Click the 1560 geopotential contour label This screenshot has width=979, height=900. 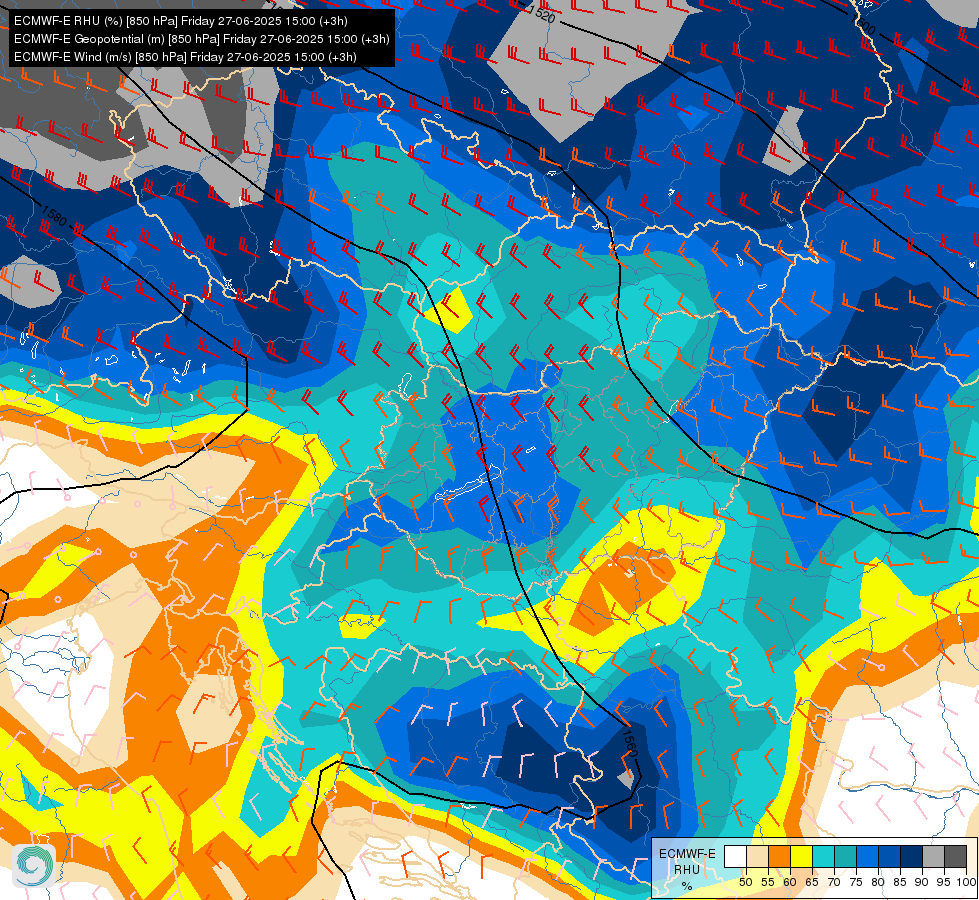point(630,741)
